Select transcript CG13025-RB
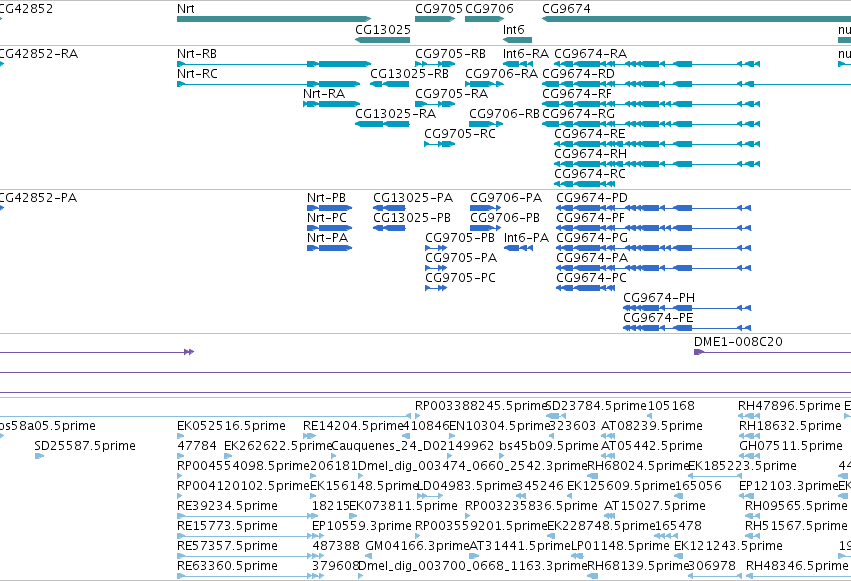851x581 pixels. 409,74
